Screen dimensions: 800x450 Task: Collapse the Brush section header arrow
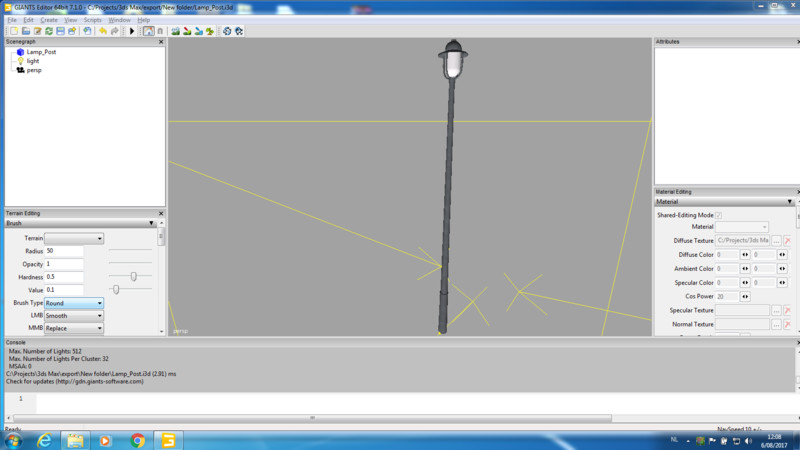pos(150,224)
